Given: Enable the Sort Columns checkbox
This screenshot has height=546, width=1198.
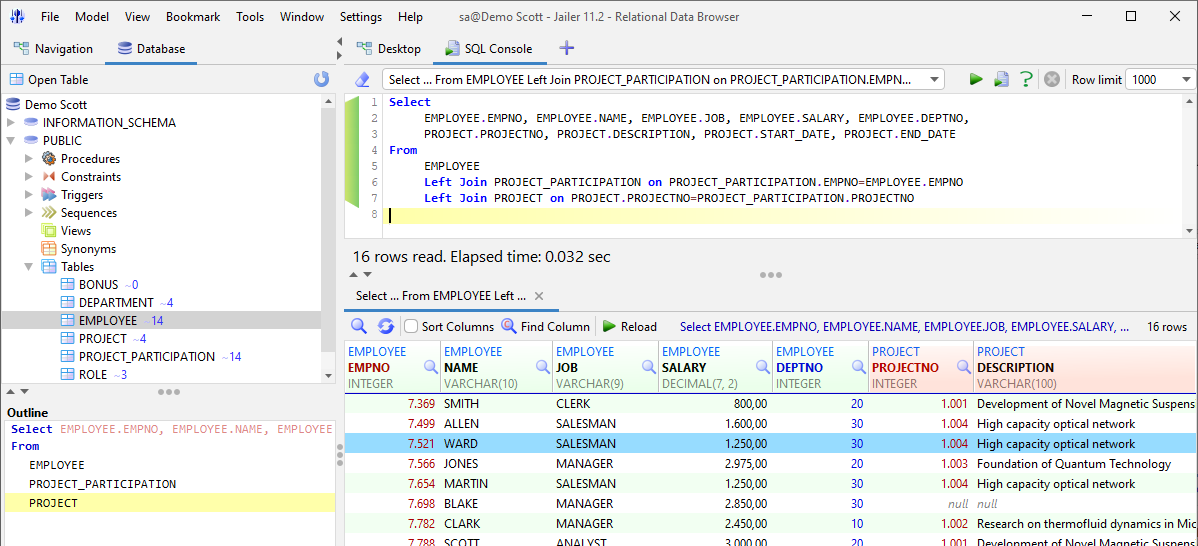Looking at the screenshot, I should 410,326.
